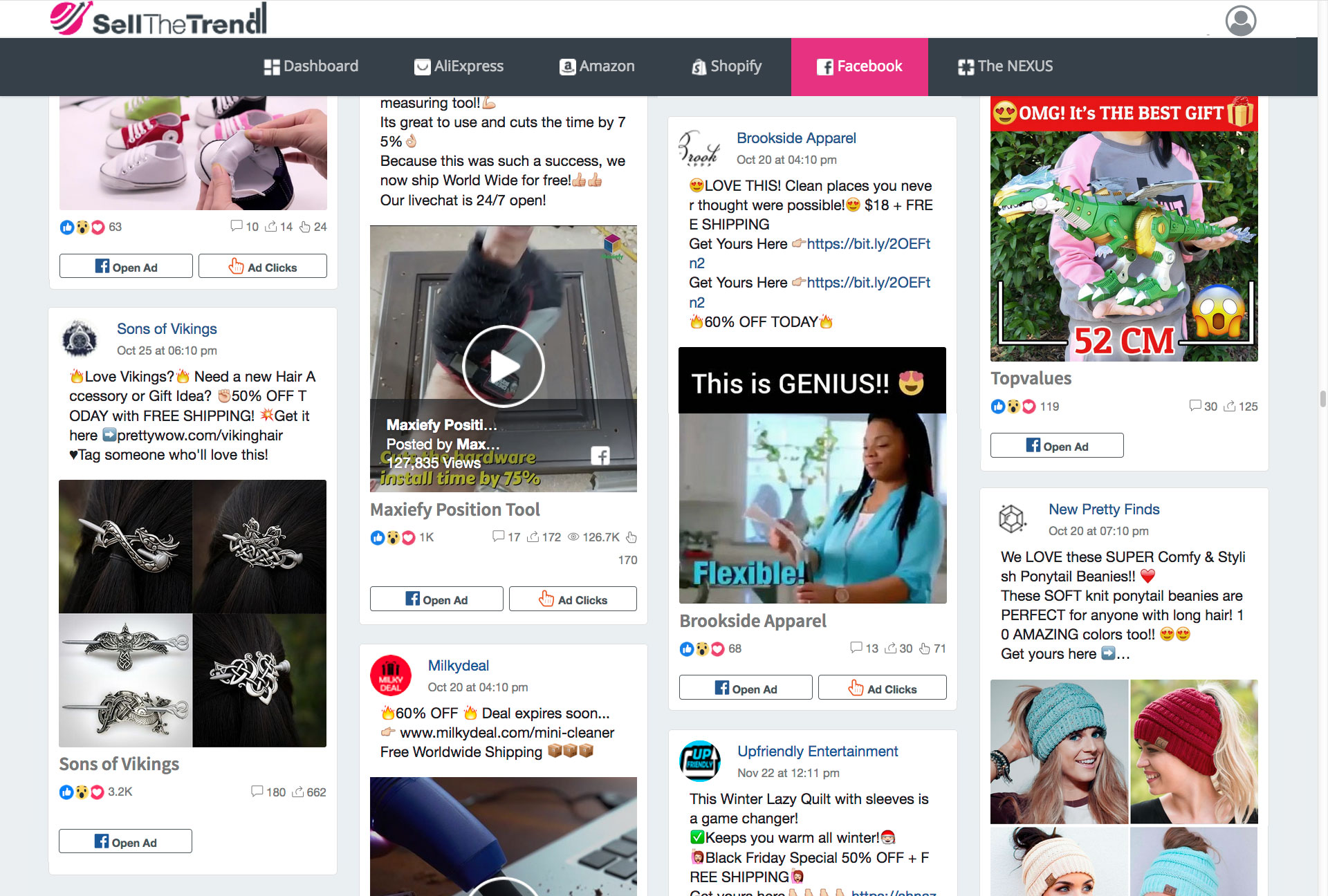Click Ad Clicks for Brookside Apparel
Viewport: 1328px width, 896px height.
tap(882, 687)
